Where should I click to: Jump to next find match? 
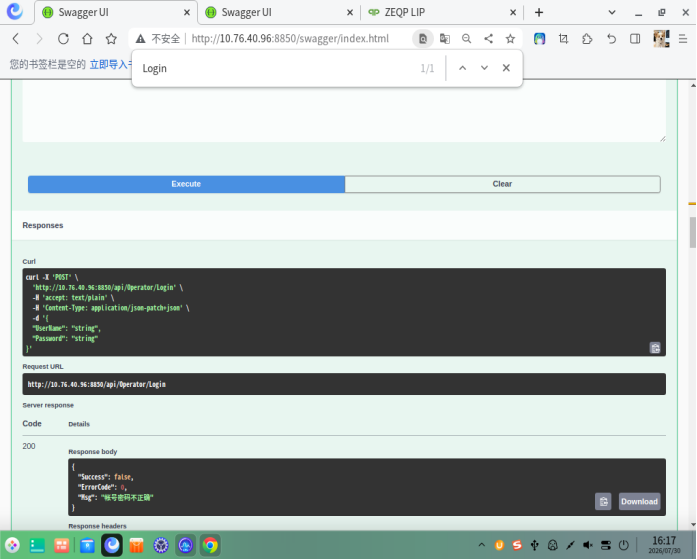(x=484, y=68)
